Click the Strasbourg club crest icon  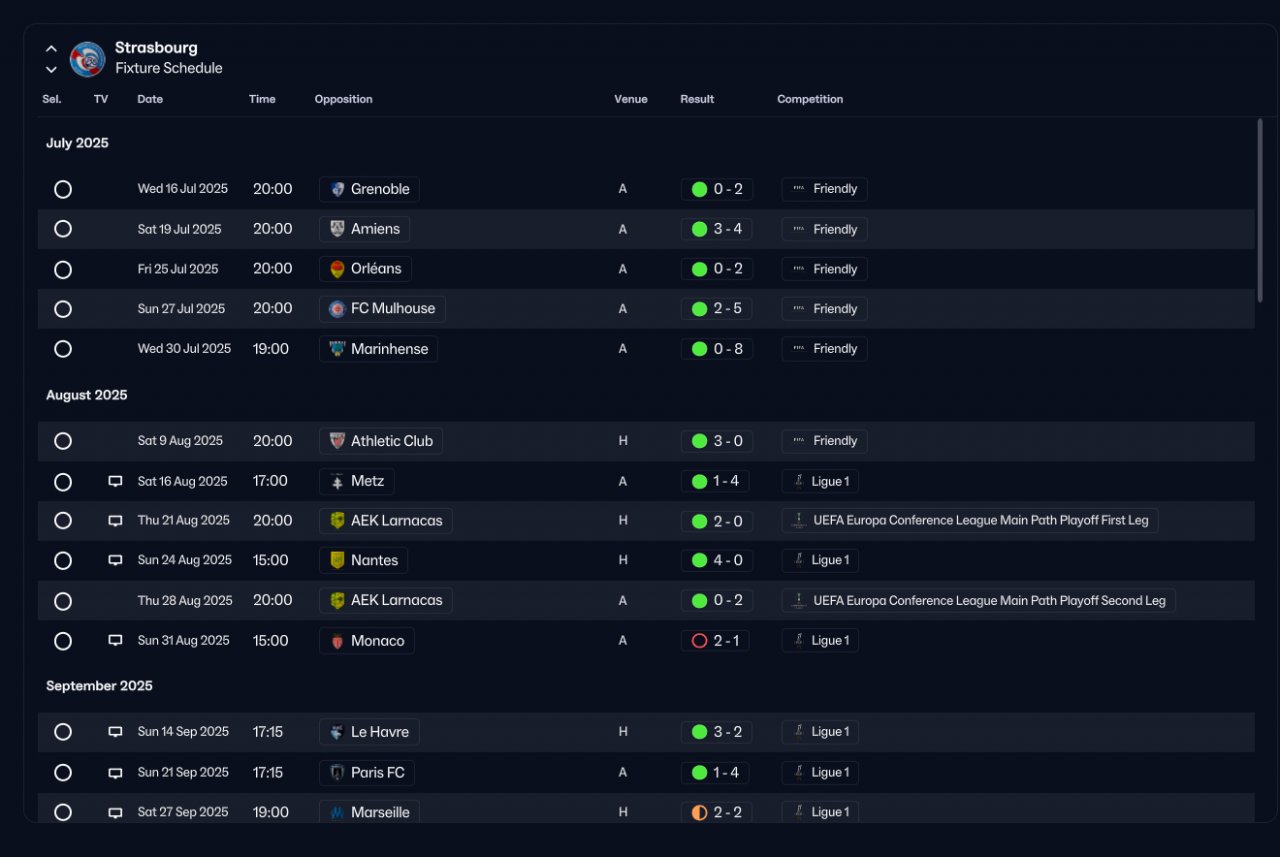(x=88, y=59)
